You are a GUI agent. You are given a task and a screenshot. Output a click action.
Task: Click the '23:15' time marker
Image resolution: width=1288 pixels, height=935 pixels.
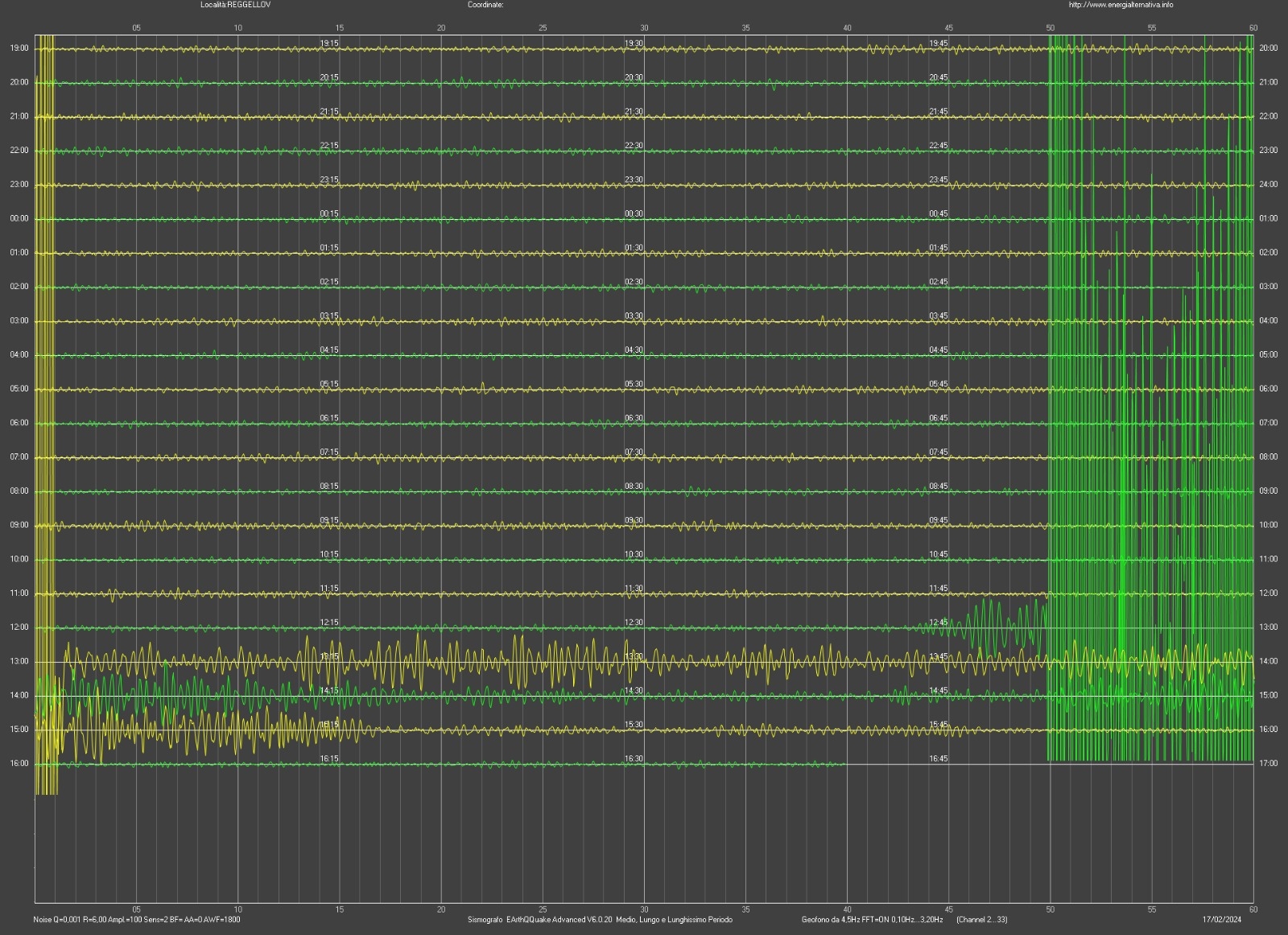[x=329, y=180]
